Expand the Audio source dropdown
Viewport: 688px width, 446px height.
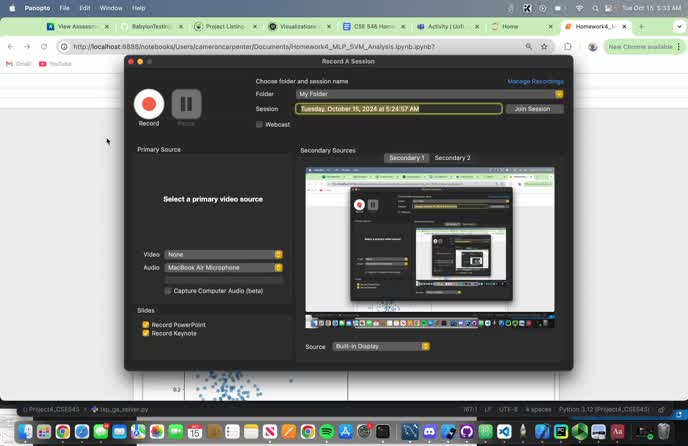224,268
